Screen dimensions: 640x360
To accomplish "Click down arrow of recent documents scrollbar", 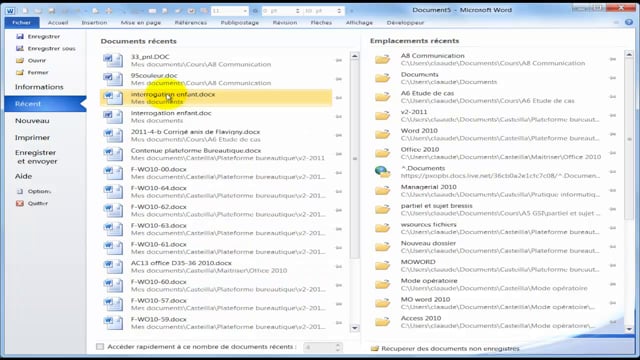I will [x=355, y=328].
